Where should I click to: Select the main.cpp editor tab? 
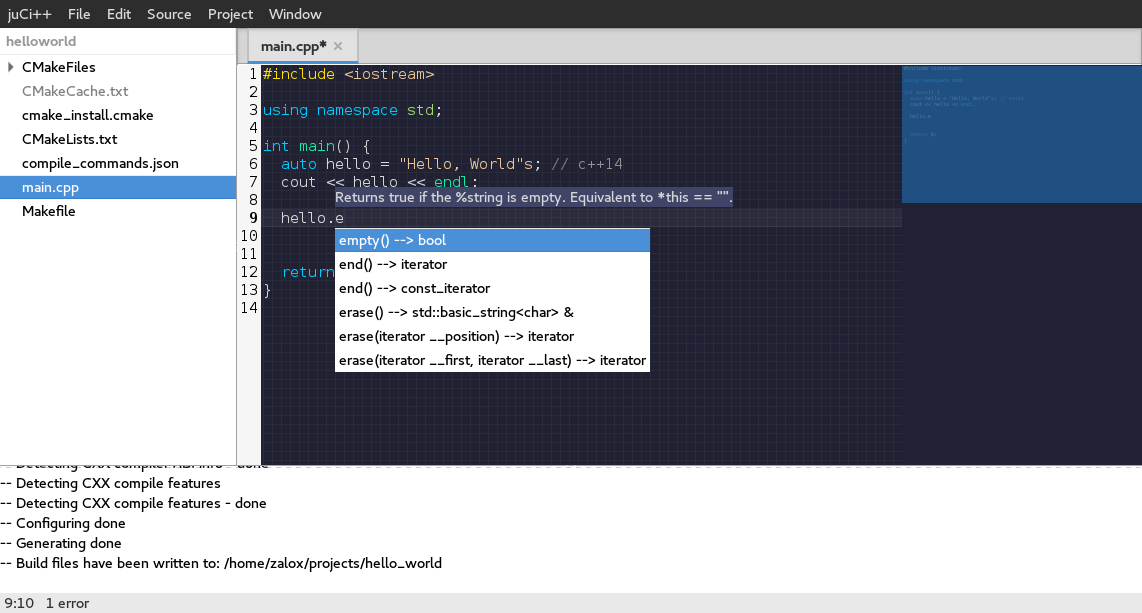(292, 46)
